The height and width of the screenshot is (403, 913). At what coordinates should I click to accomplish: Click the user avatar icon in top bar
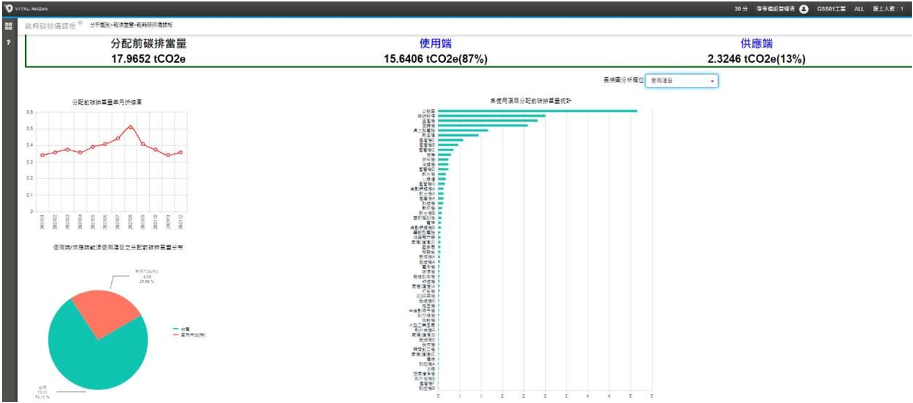804,8
